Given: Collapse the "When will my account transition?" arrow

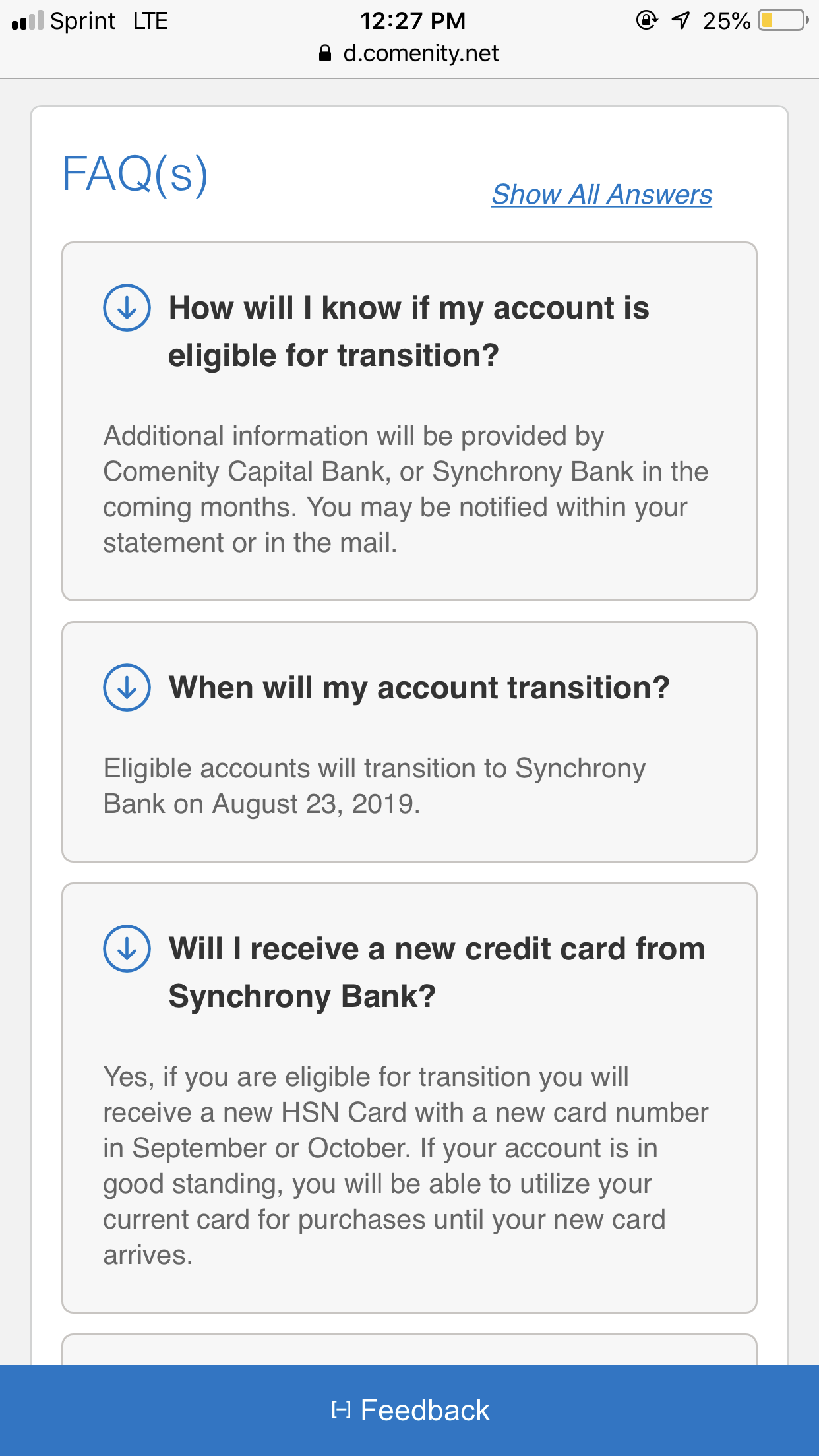Looking at the screenshot, I should 127,687.
